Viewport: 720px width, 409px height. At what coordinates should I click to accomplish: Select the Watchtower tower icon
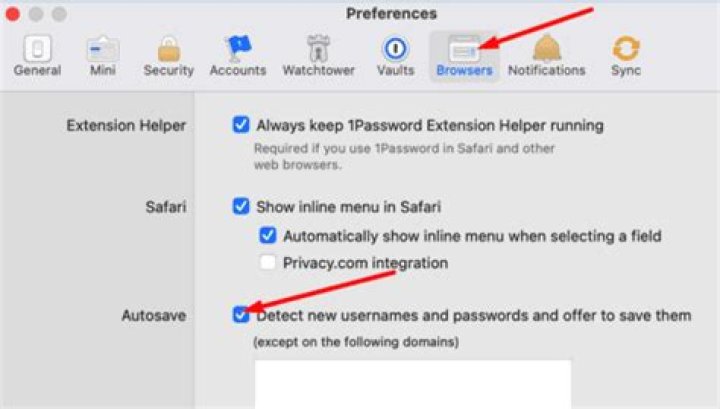pyautogui.click(x=318, y=48)
